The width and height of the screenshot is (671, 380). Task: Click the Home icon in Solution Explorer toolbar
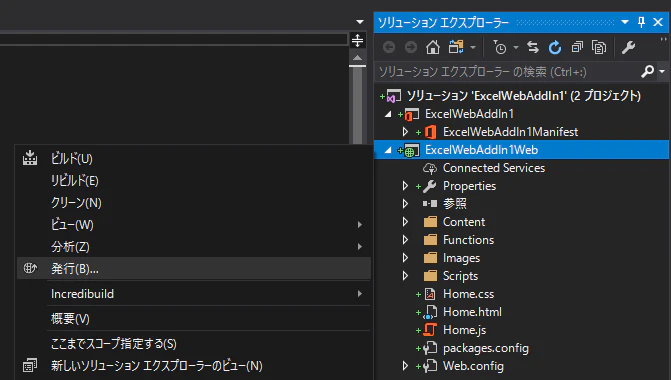433,47
